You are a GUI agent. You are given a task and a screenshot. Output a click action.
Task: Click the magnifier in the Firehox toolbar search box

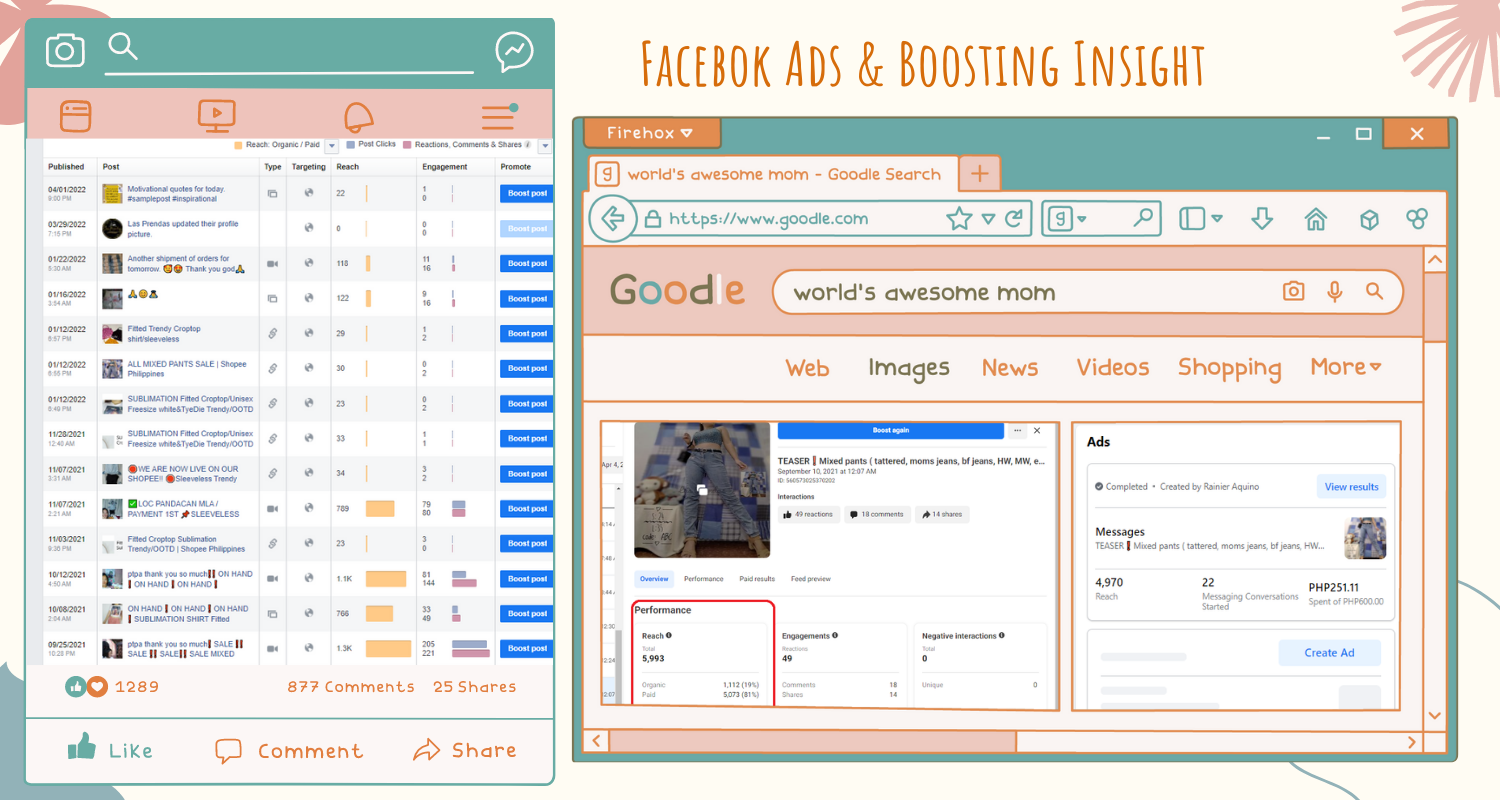coord(1143,217)
